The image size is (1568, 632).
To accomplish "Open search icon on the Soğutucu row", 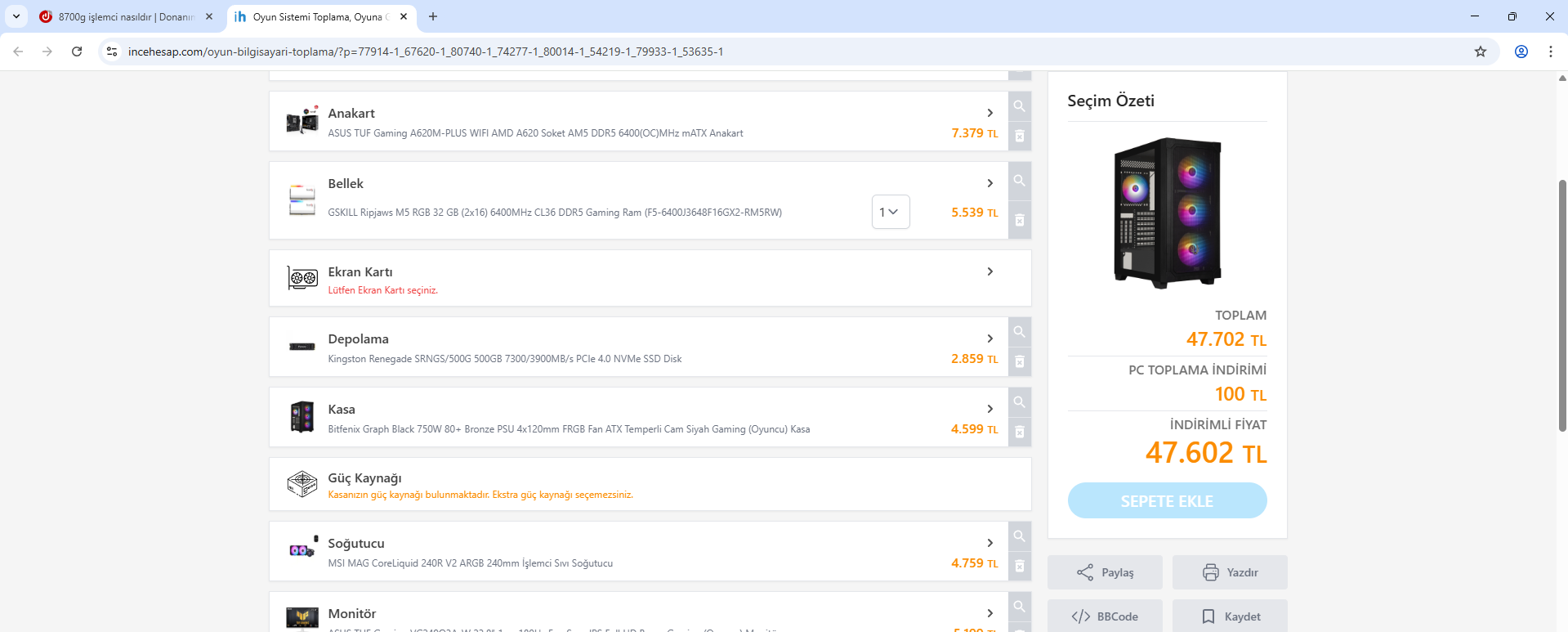I will pos(1020,536).
